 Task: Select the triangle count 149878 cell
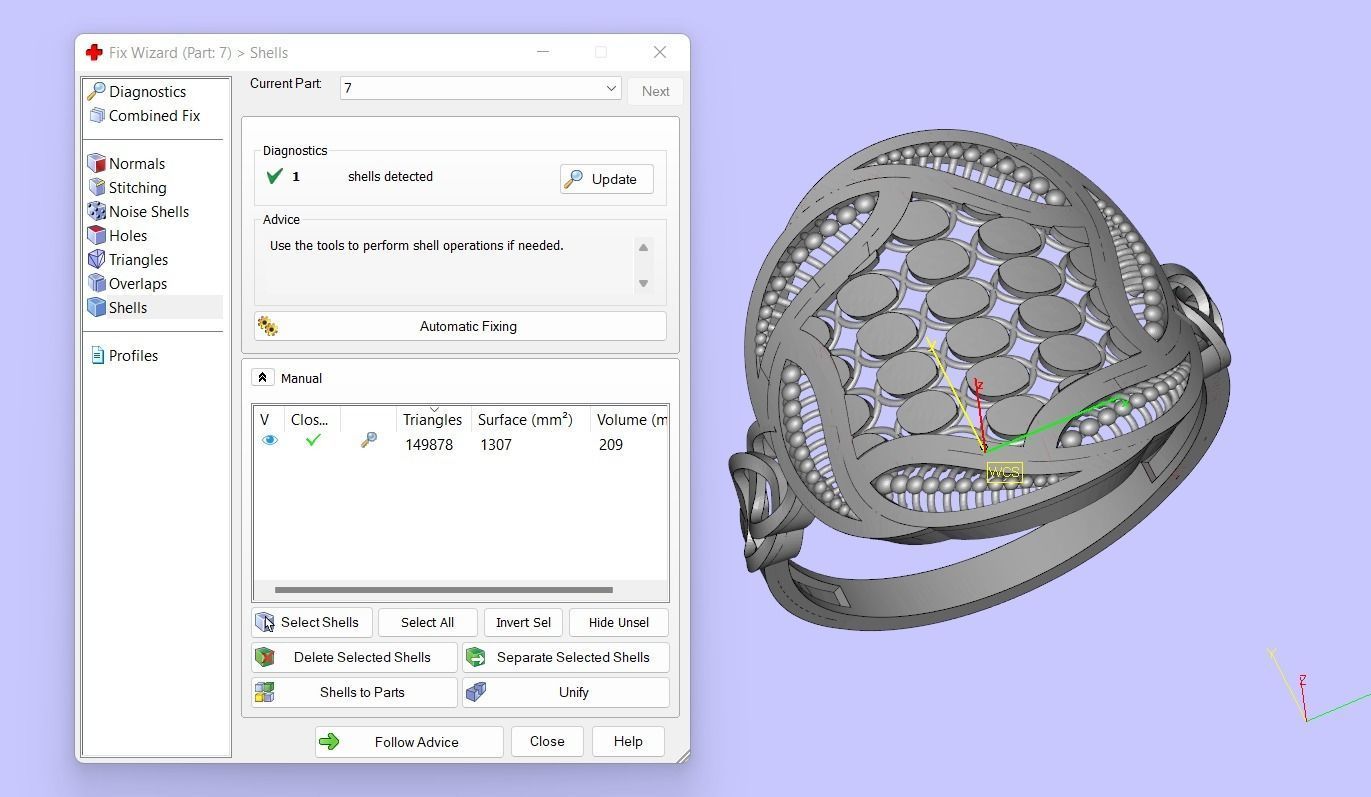click(429, 445)
